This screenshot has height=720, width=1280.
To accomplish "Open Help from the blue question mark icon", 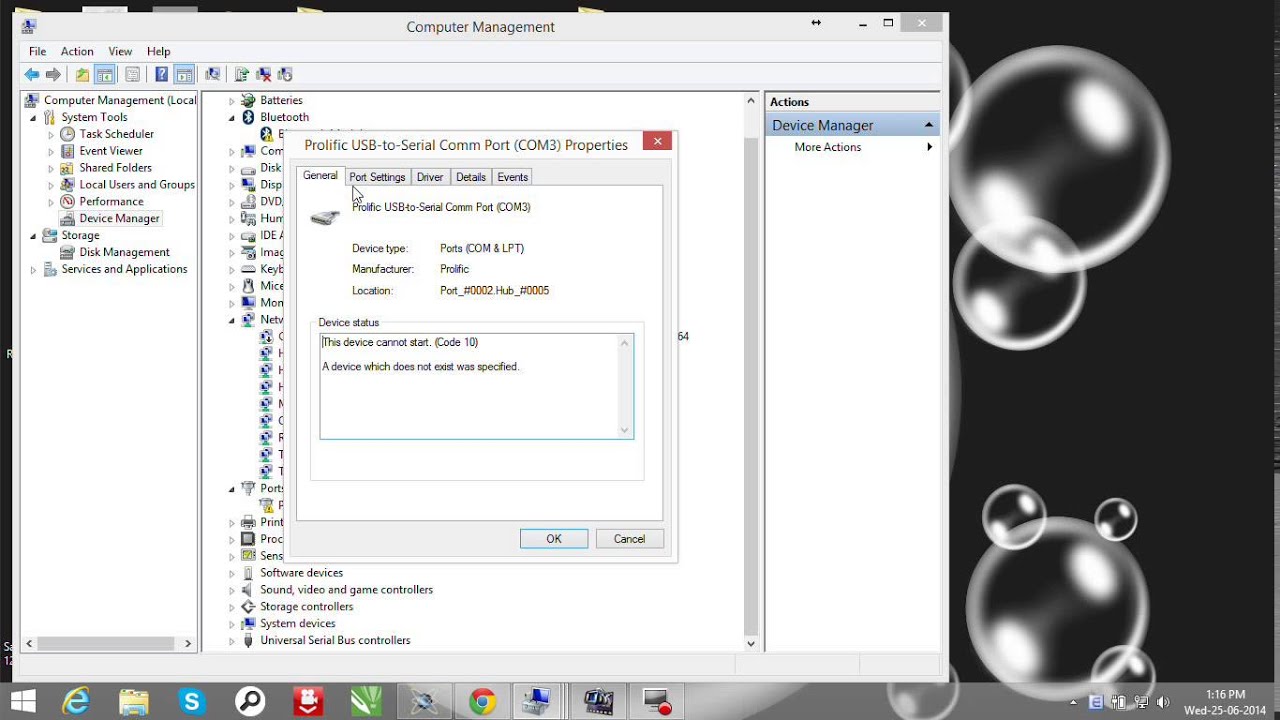I will pos(161,74).
